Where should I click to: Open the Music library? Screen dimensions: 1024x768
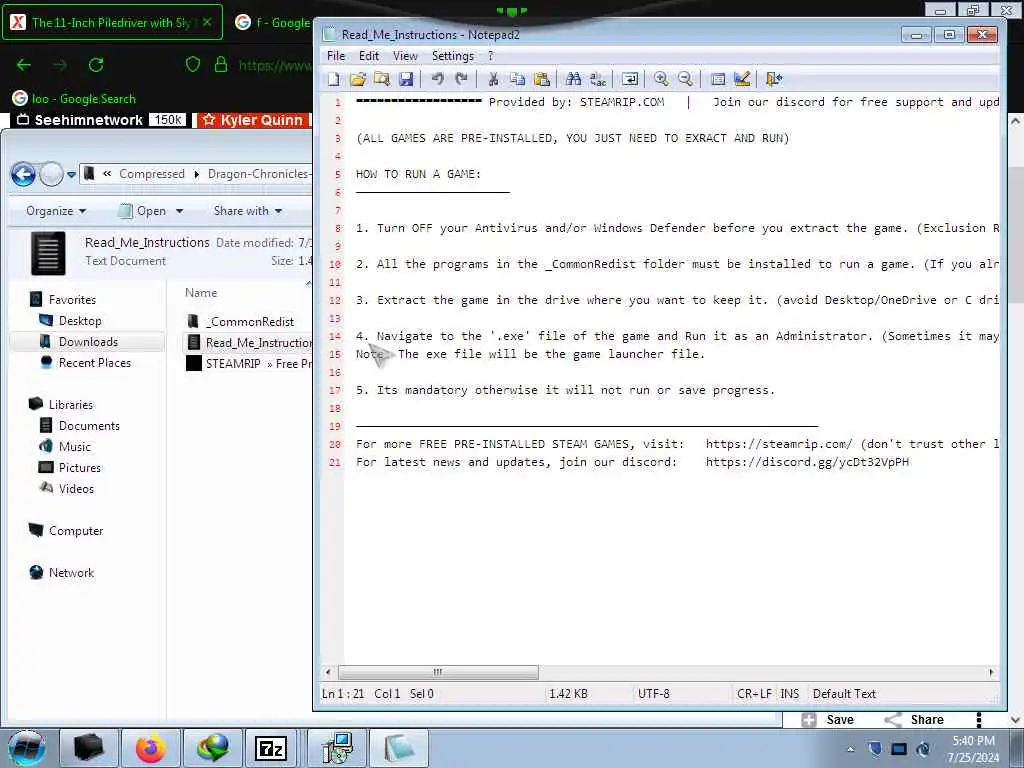click(x=74, y=446)
